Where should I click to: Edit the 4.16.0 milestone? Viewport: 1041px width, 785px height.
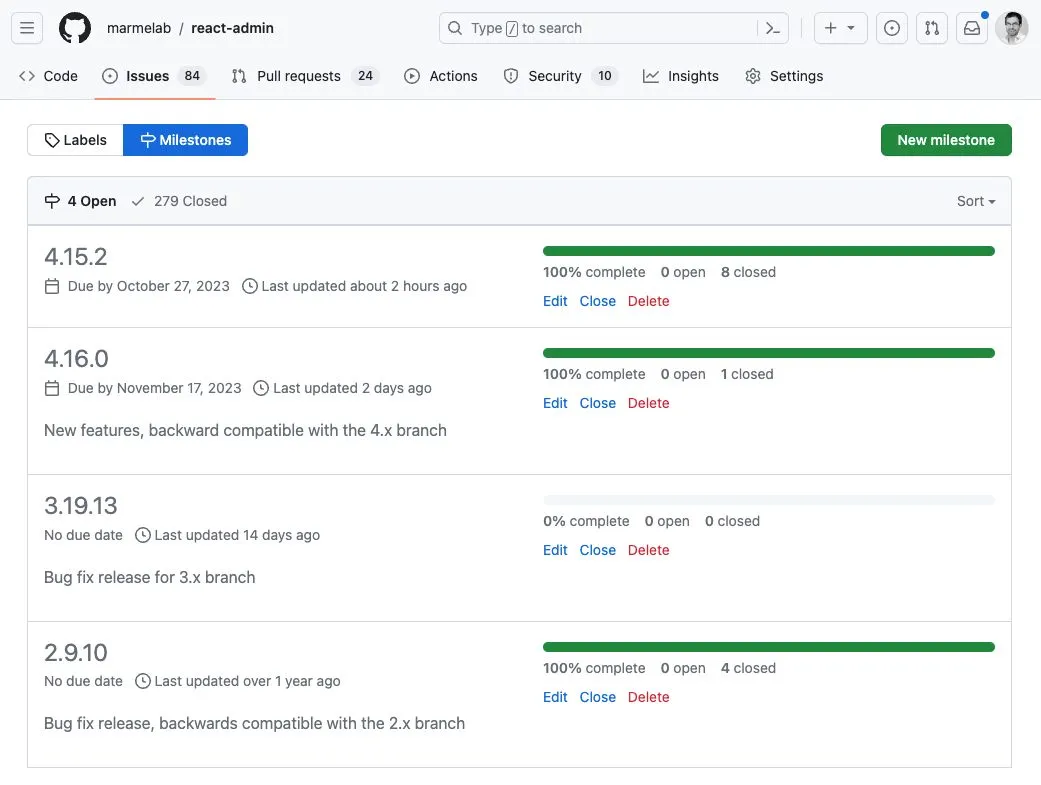(x=555, y=402)
